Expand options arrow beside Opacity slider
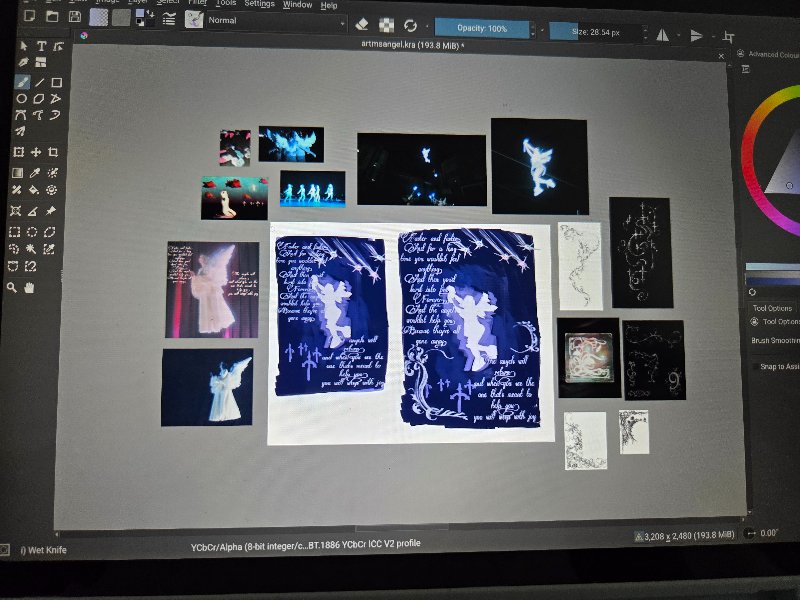The height and width of the screenshot is (600, 800). 542,31
